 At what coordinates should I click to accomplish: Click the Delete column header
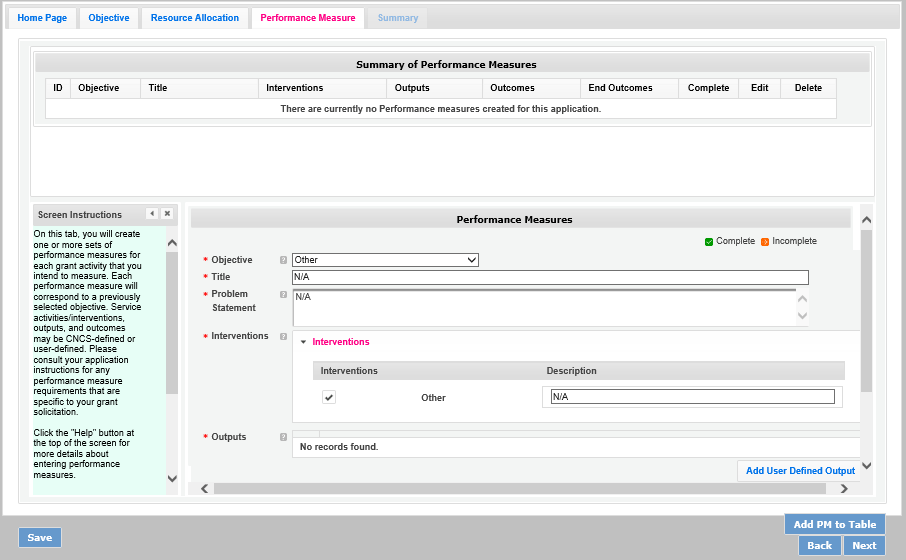(808, 88)
